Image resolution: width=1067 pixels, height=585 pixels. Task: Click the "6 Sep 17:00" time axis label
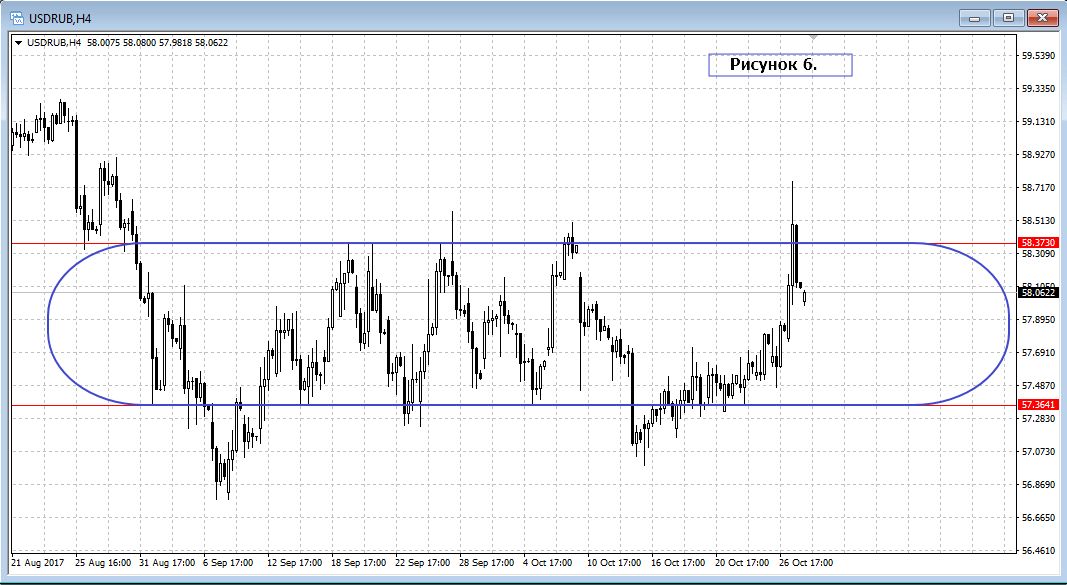pos(230,563)
